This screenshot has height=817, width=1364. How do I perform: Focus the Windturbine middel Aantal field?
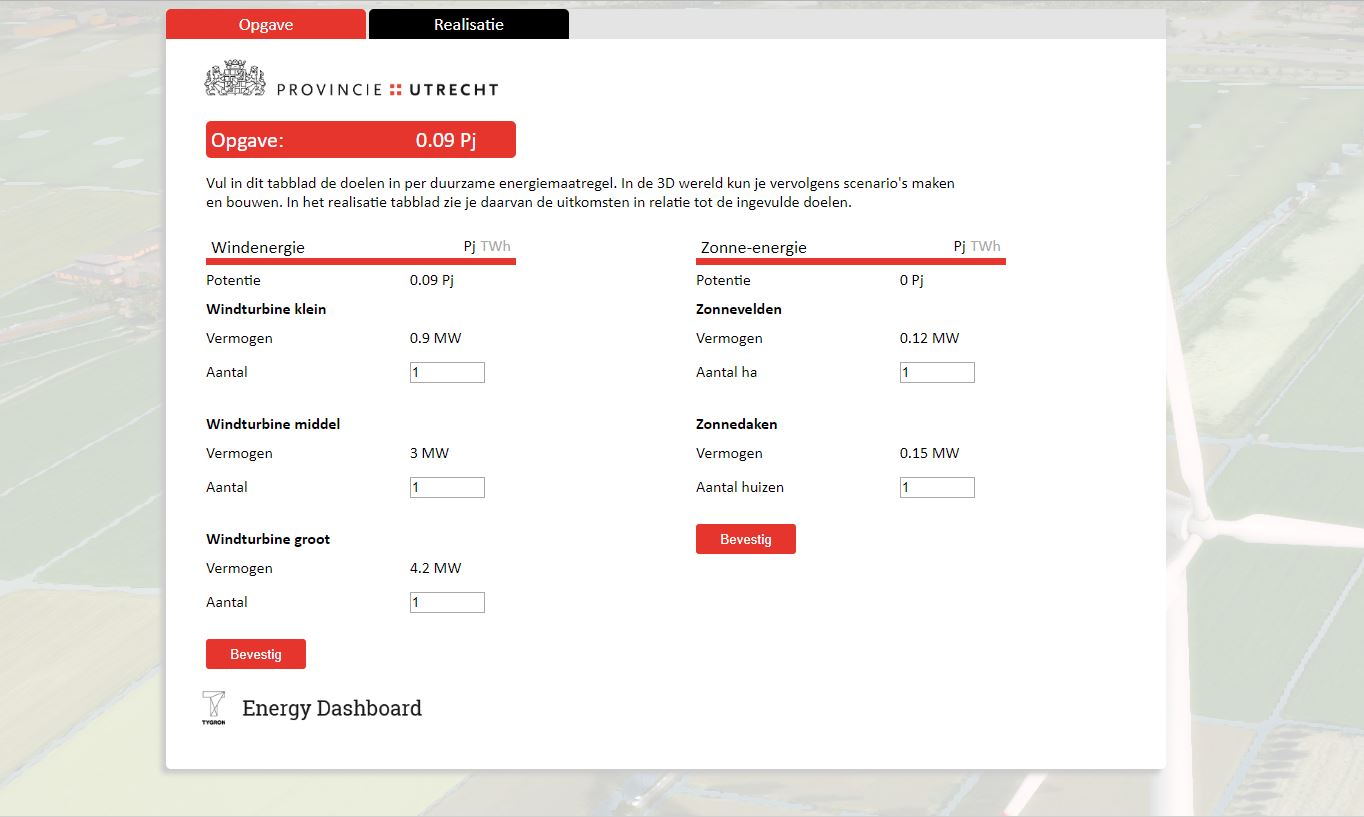click(x=447, y=487)
